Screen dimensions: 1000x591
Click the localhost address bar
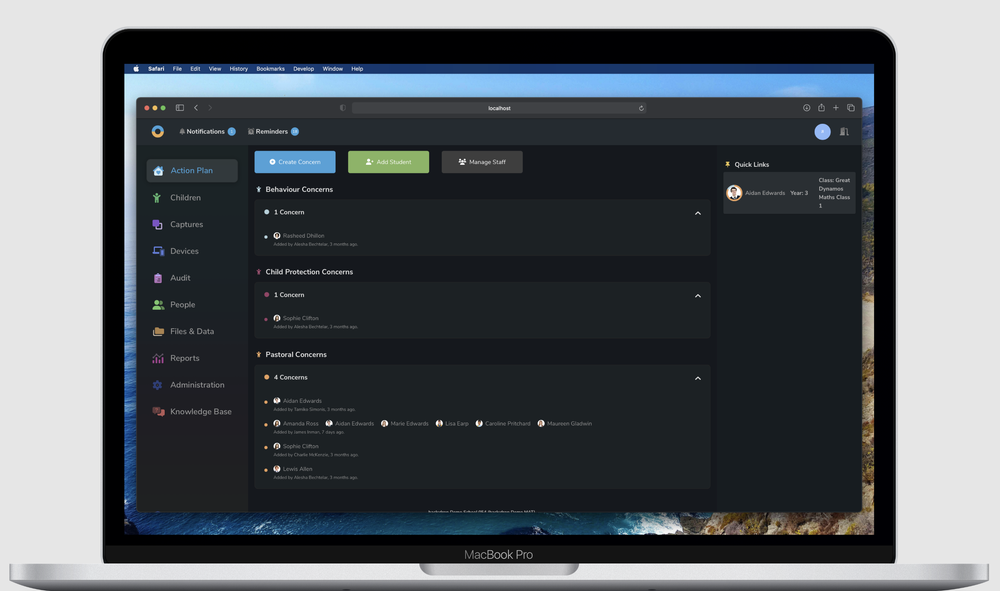point(499,108)
